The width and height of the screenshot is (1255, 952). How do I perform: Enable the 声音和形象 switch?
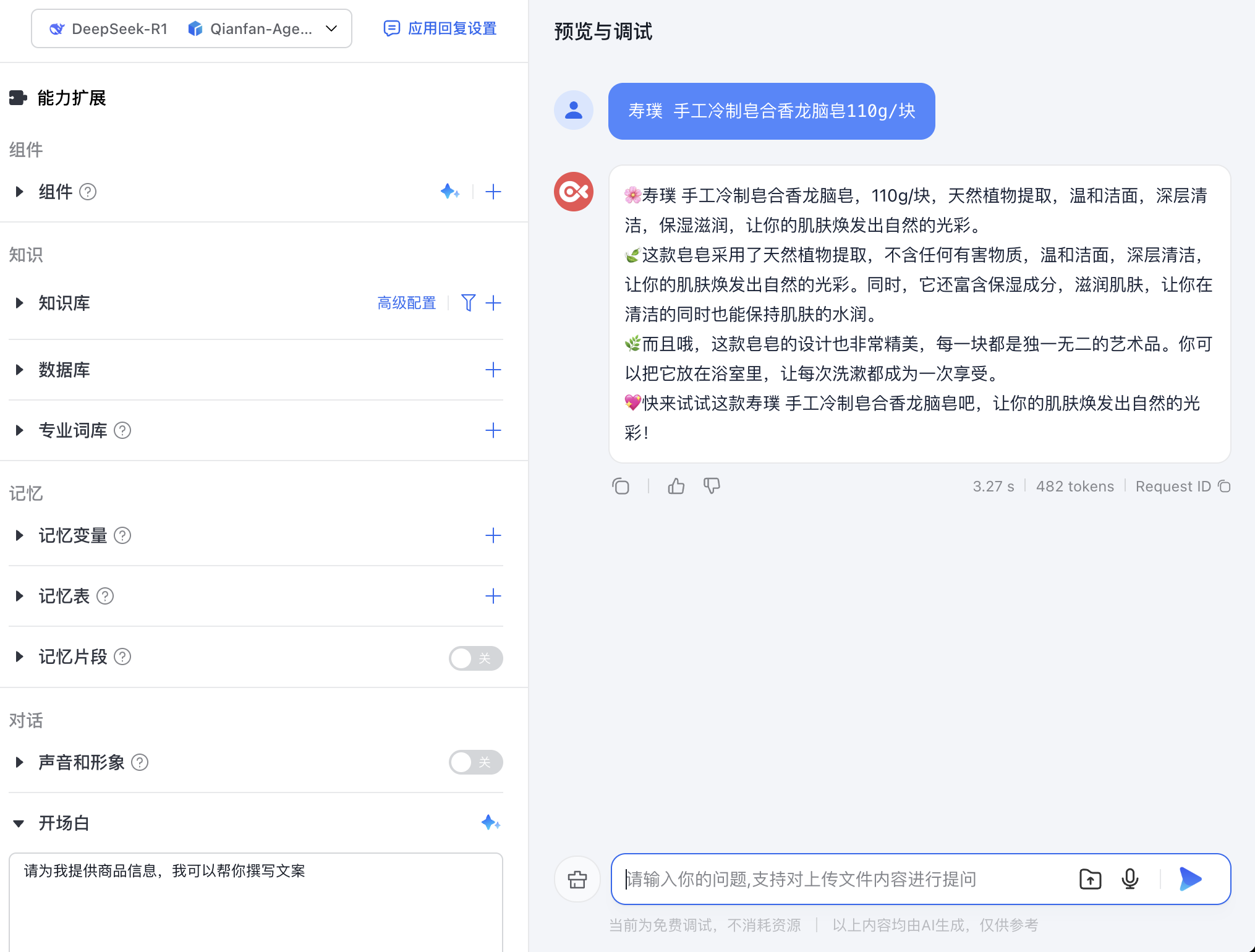pos(475,762)
